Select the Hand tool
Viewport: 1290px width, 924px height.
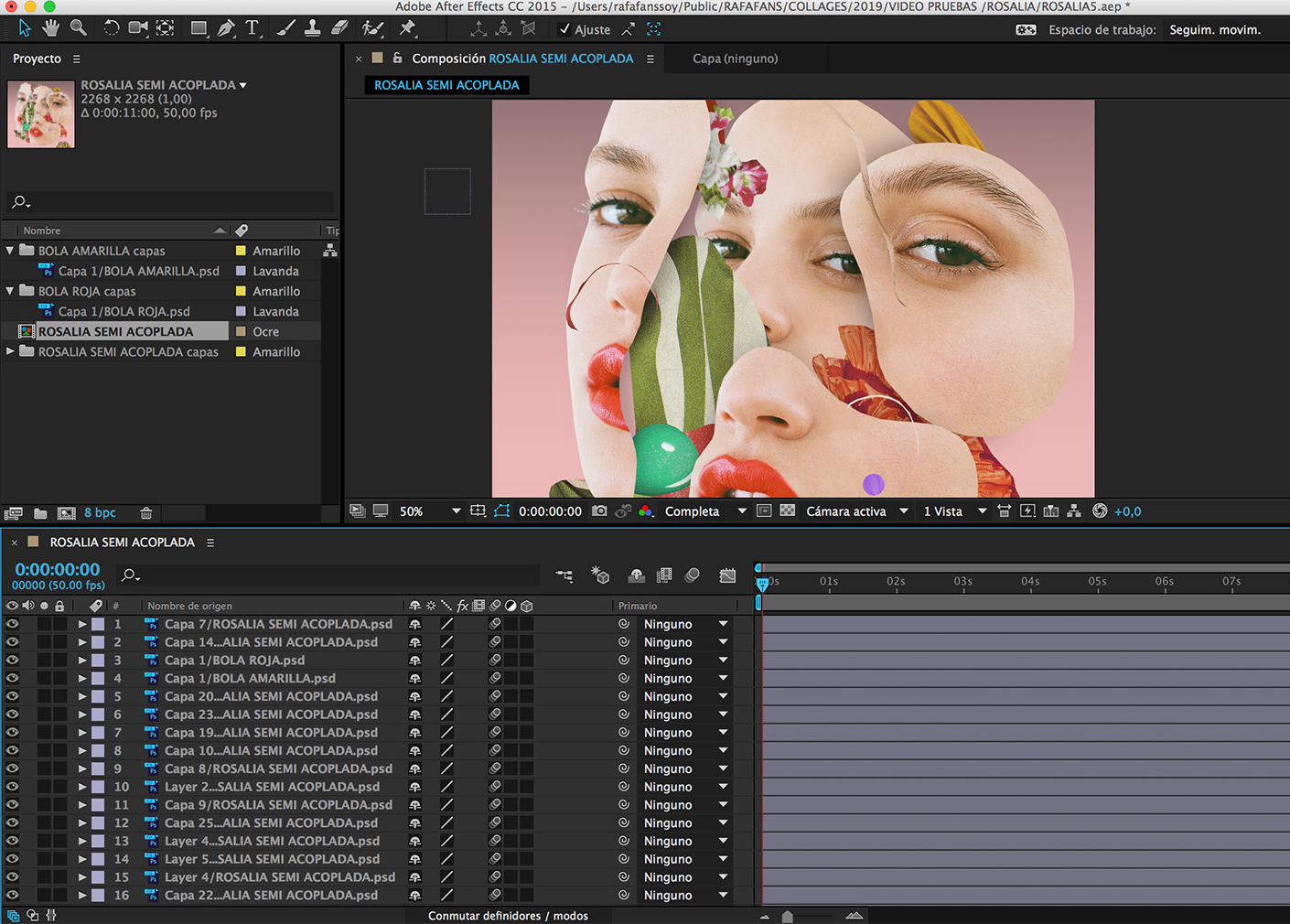point(51,28)
